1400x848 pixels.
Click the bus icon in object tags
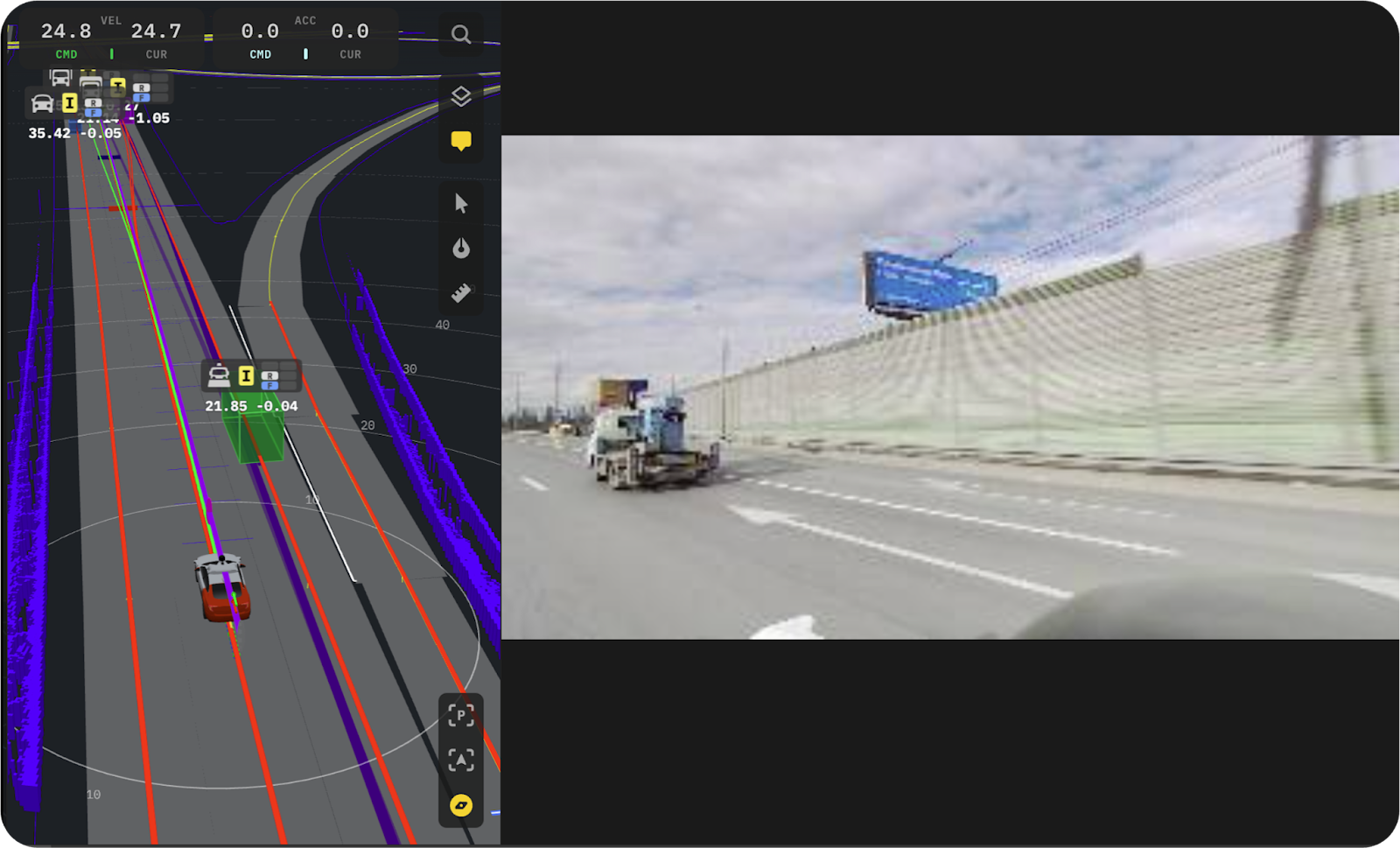pos(60,77)
